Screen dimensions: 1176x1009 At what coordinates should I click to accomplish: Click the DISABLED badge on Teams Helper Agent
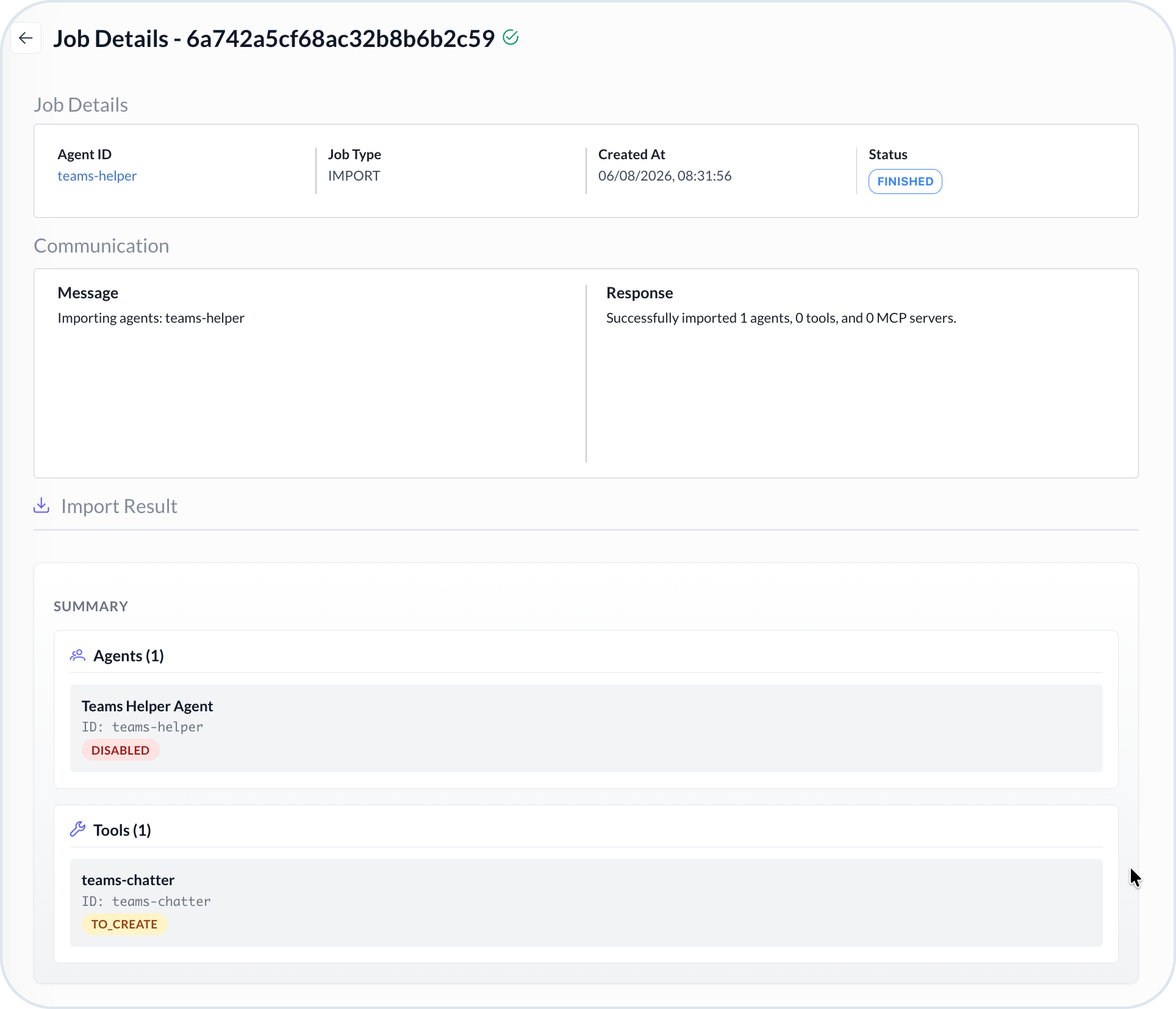120,750
